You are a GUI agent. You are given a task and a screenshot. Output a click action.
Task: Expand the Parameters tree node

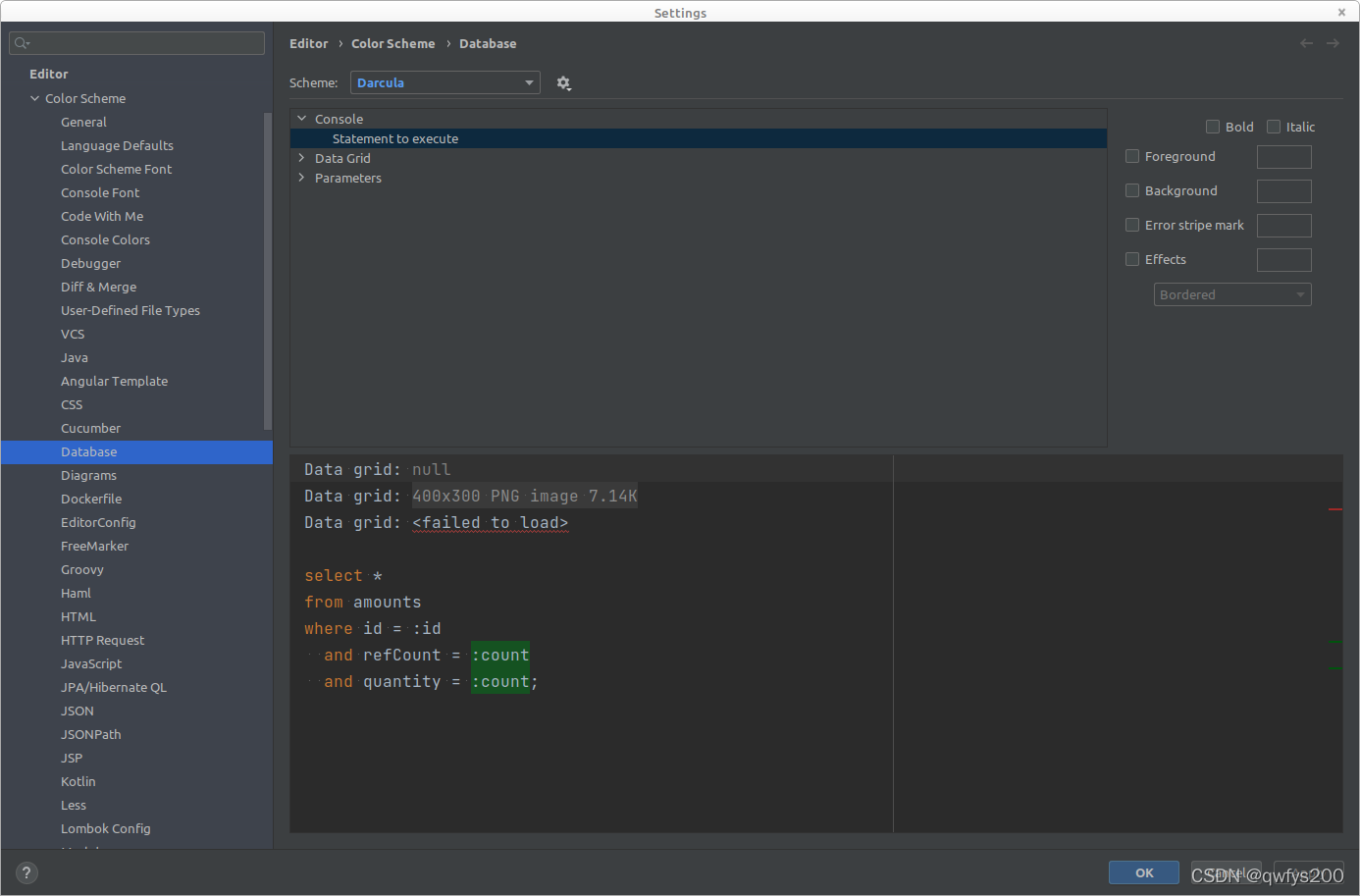point(302,178)
